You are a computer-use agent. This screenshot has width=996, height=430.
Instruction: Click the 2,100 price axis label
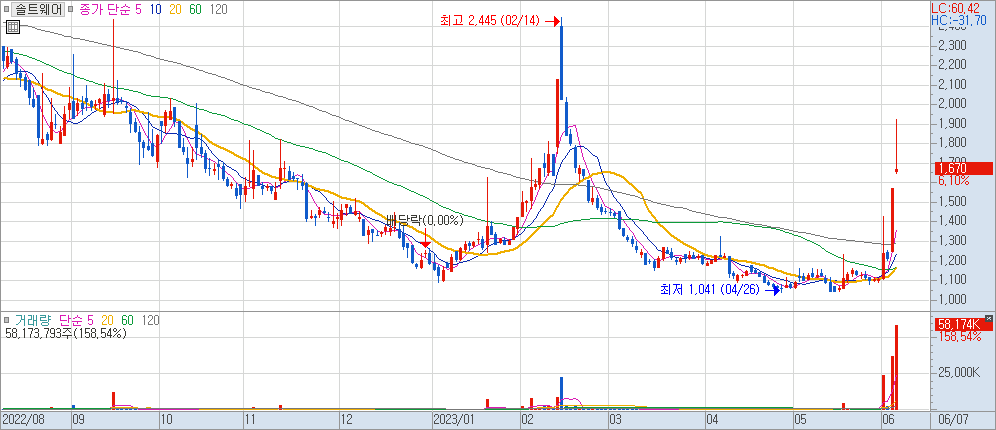point(954,84)
